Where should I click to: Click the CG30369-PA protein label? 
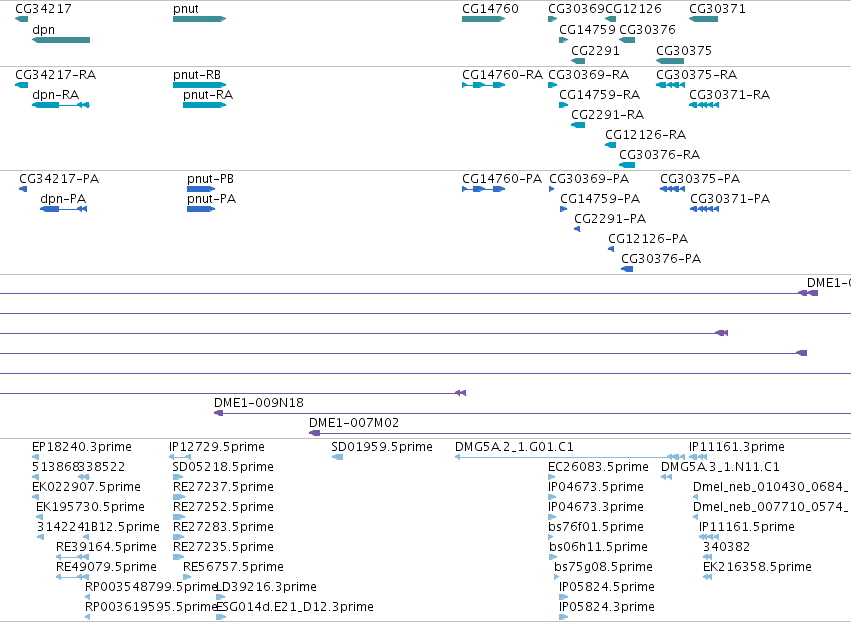pos(589,179)
